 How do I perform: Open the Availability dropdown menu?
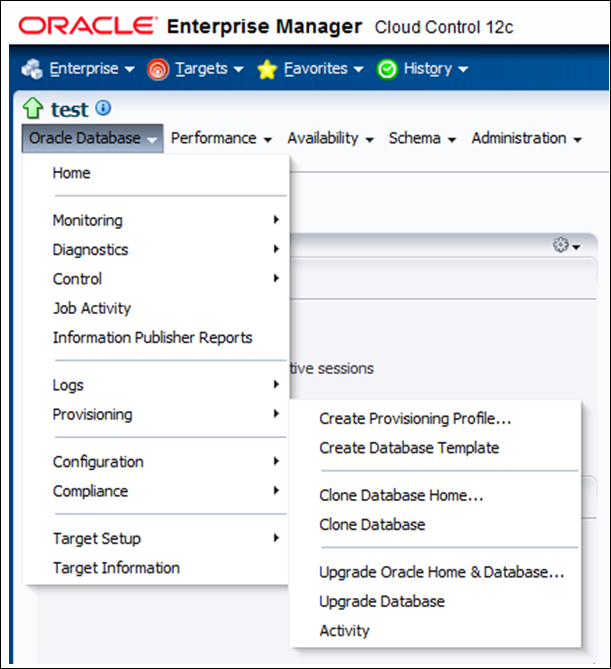[331, 138]
